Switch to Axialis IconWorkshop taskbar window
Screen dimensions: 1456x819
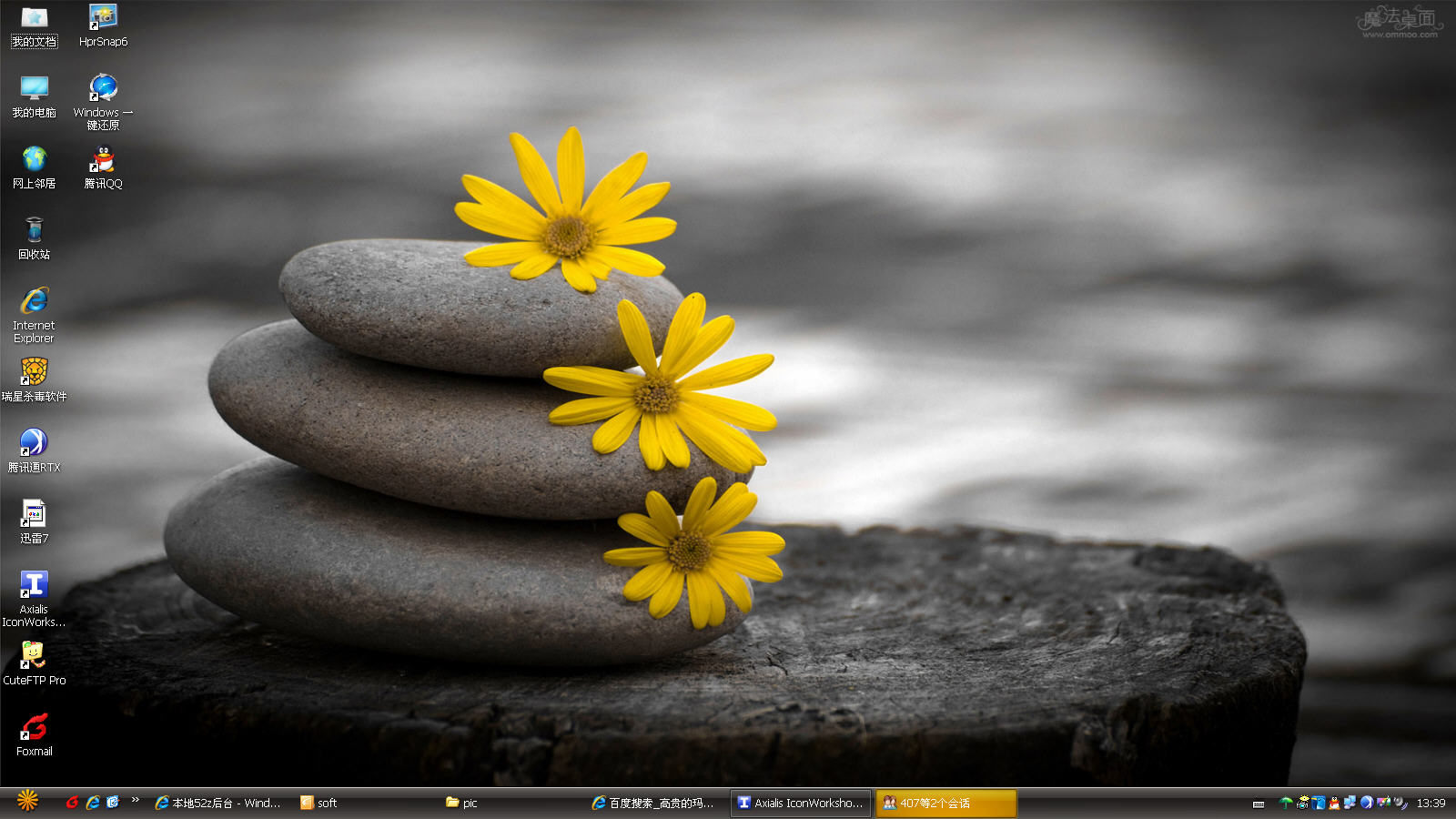tap(801, 803)
